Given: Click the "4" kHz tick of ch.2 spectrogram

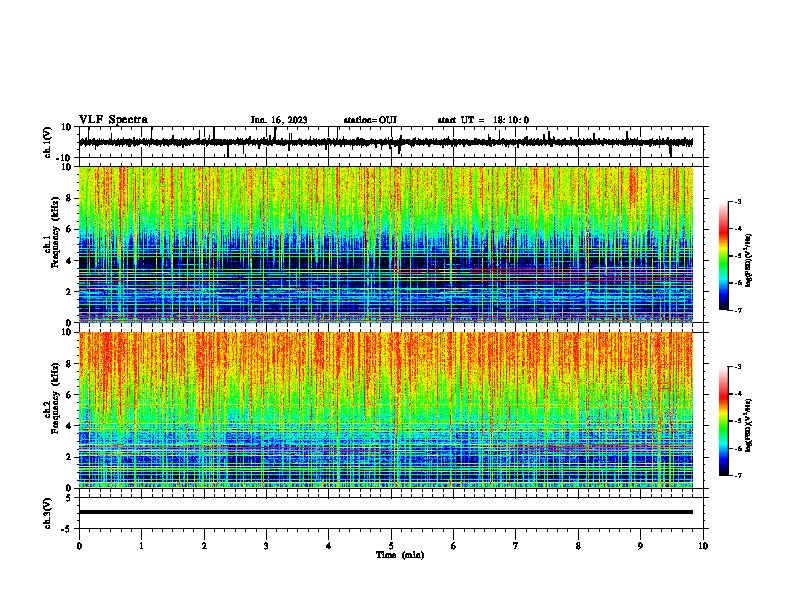Looking at the screenshot, I should coord(69,426).
